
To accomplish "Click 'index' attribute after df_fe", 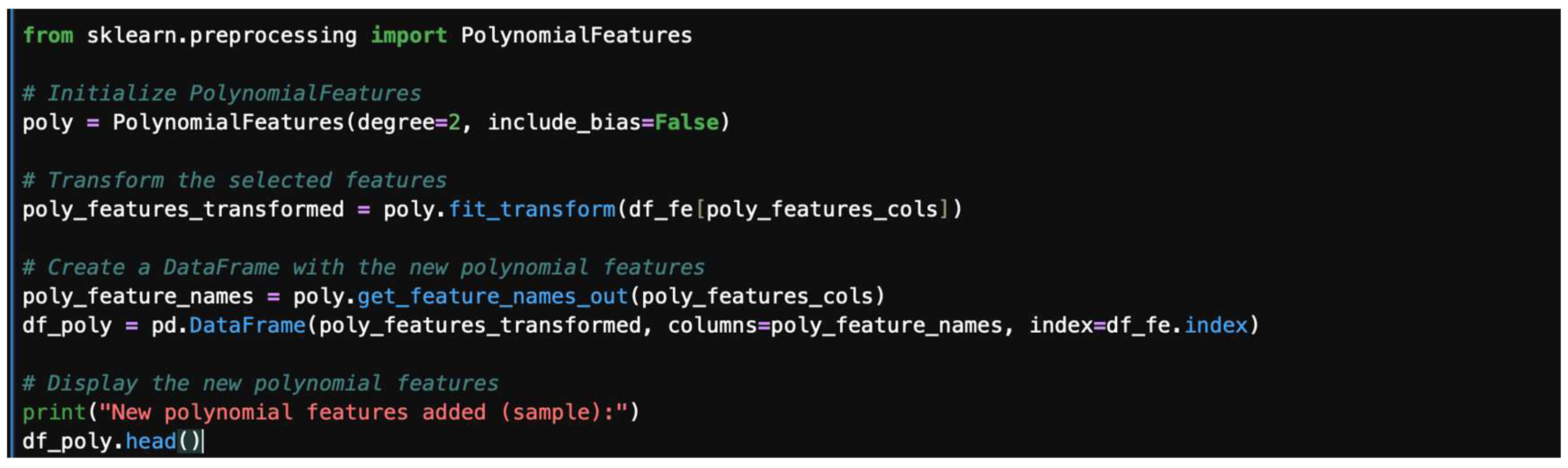I will pos(1215,326).
